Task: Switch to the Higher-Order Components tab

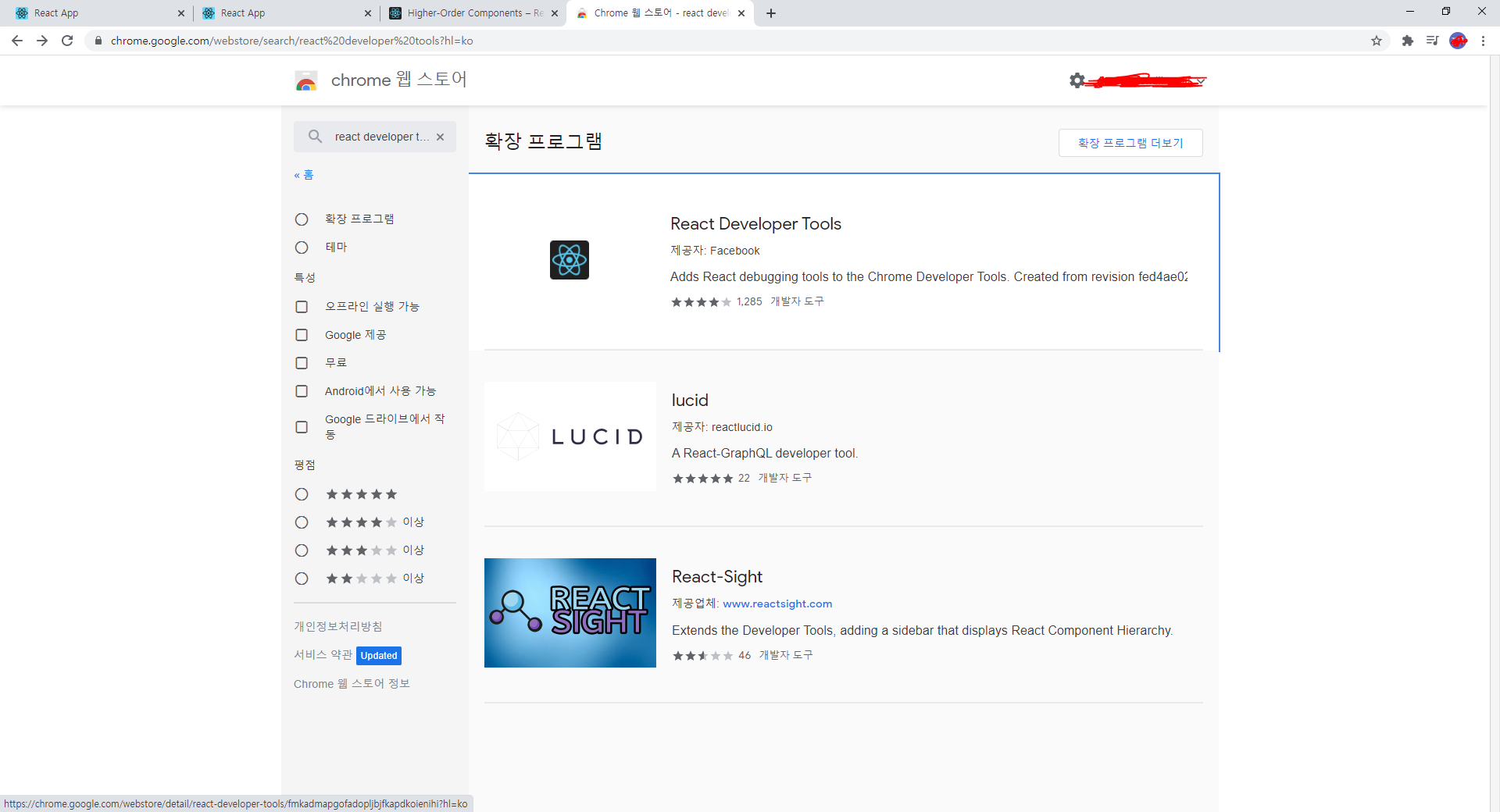Action: pos(473,13)
